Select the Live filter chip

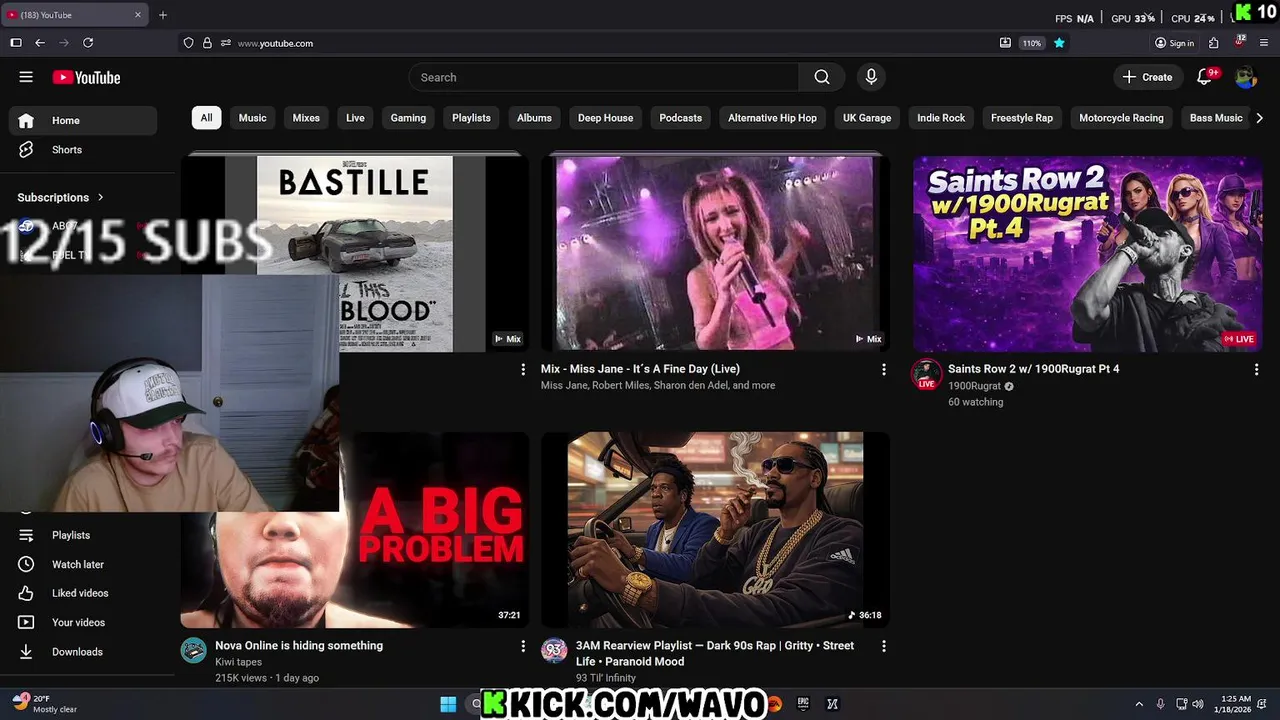(x=355, y=118)
